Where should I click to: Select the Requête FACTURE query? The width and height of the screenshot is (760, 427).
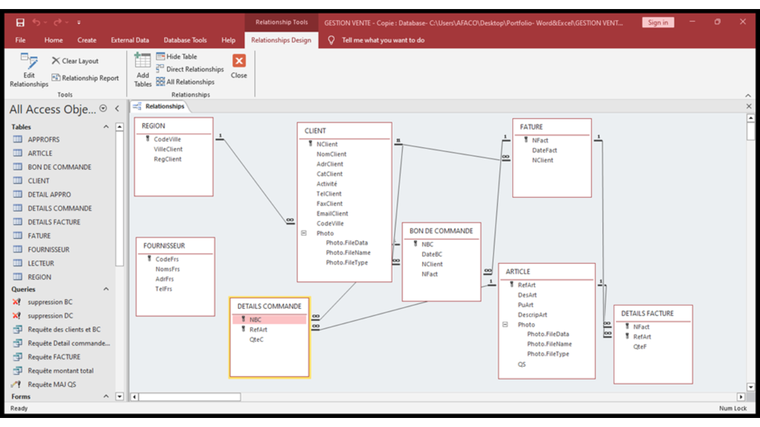pos(54,356)
